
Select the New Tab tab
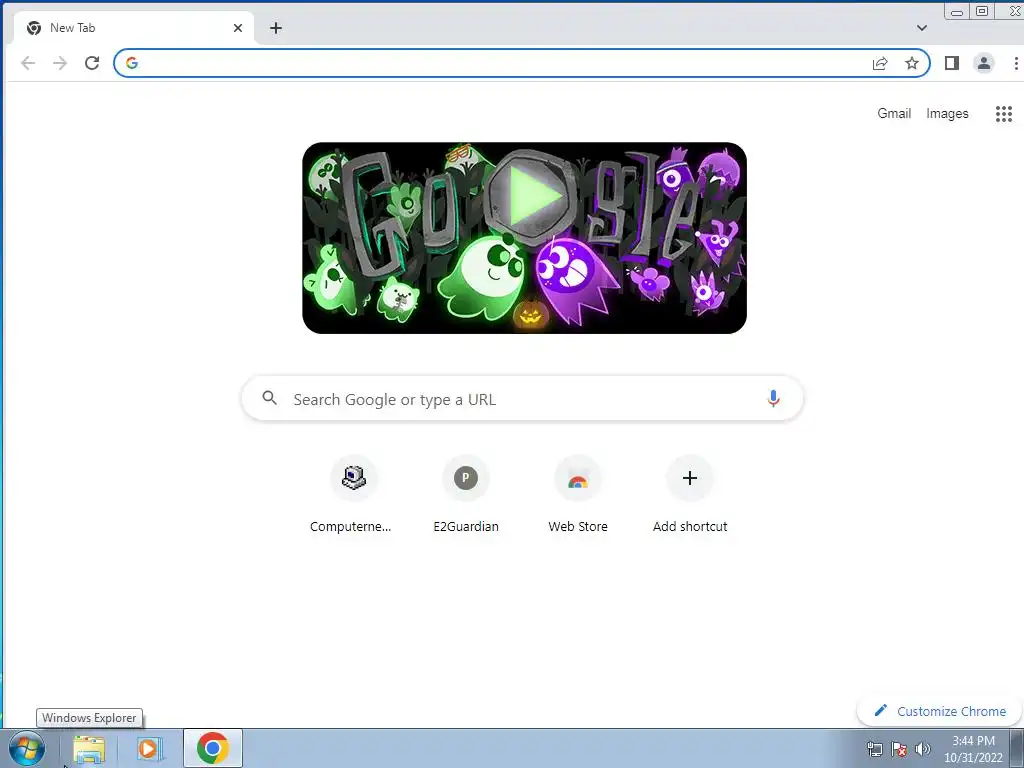pyautogui.click(x=134, y=28)
